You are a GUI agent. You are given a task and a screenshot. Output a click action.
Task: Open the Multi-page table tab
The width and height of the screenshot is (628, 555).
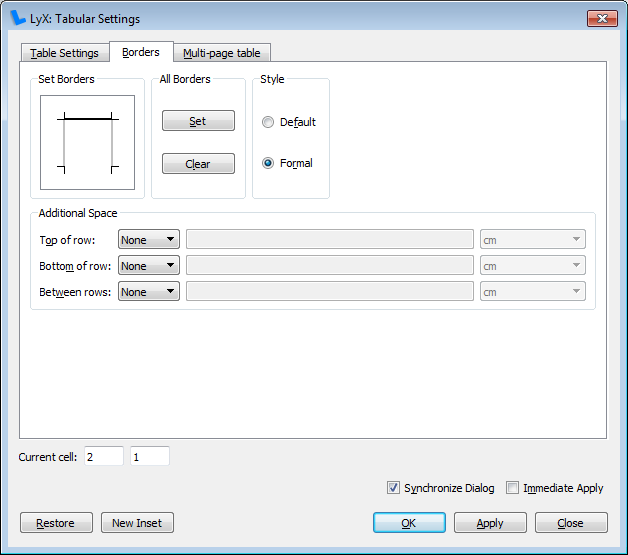click(222, 53)
